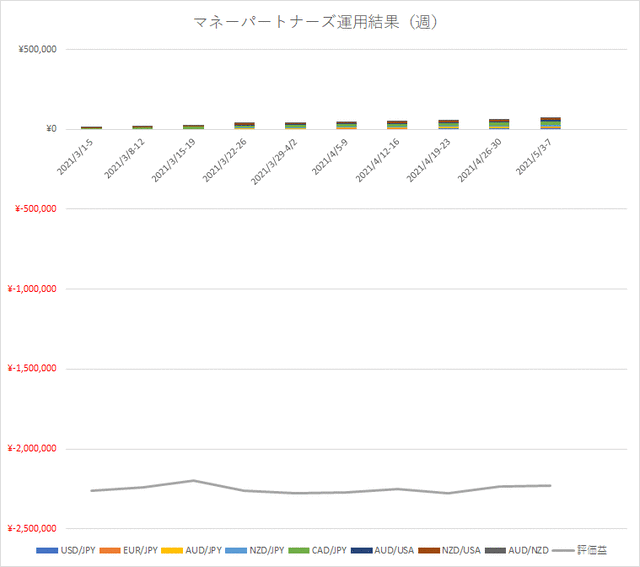Select the CAD/JPY legend color swatch
Viewport: 640px width, 567px height.
coord(299,551)
